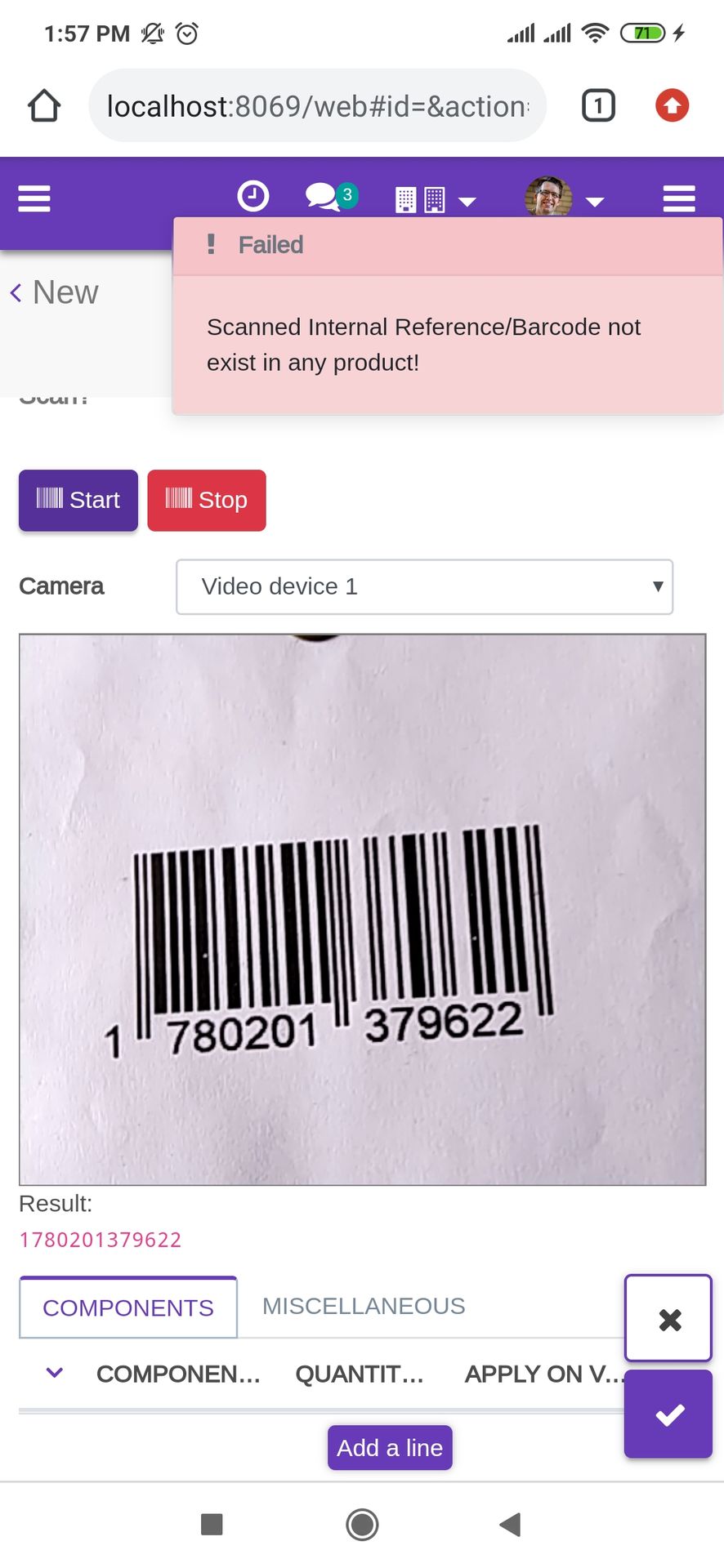
Task: Open the right hamburger menu in header
Action: pyautogui.click(x=679, y=198)
